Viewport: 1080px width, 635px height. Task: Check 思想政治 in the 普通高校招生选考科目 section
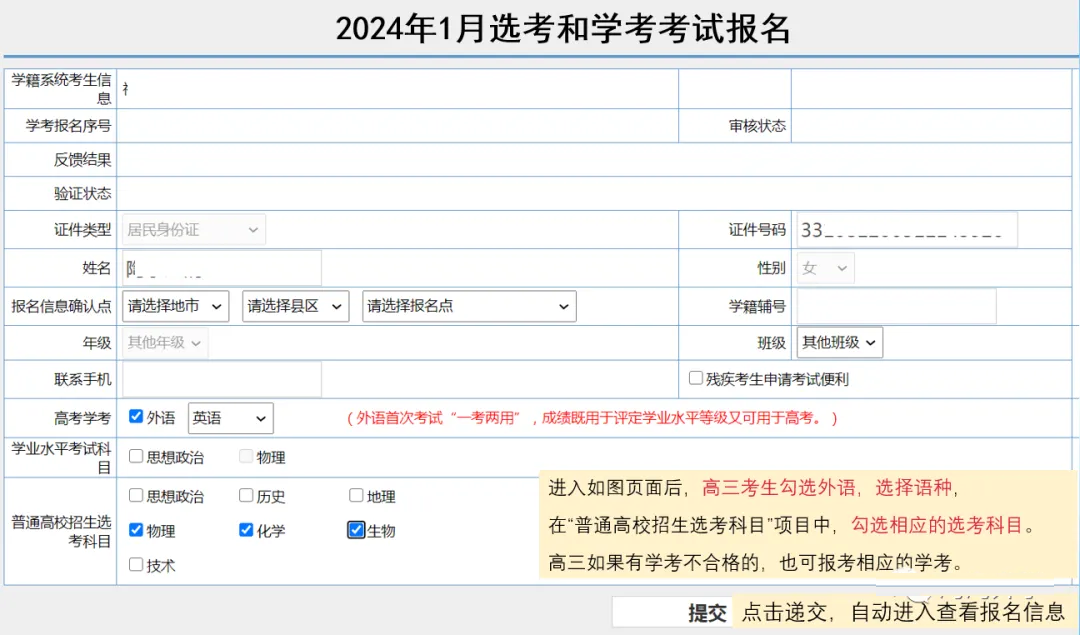[136, 496]
